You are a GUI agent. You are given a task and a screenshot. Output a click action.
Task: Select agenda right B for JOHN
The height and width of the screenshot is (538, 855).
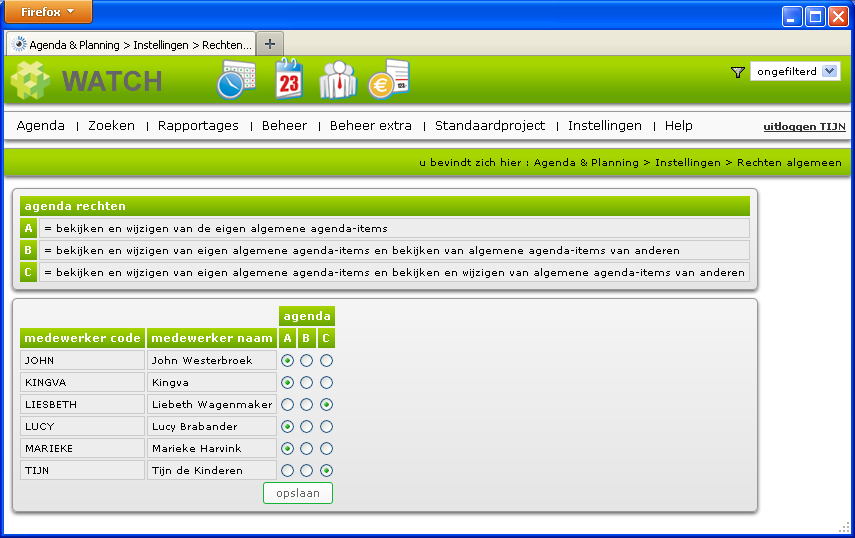click(x=306, y=360)
